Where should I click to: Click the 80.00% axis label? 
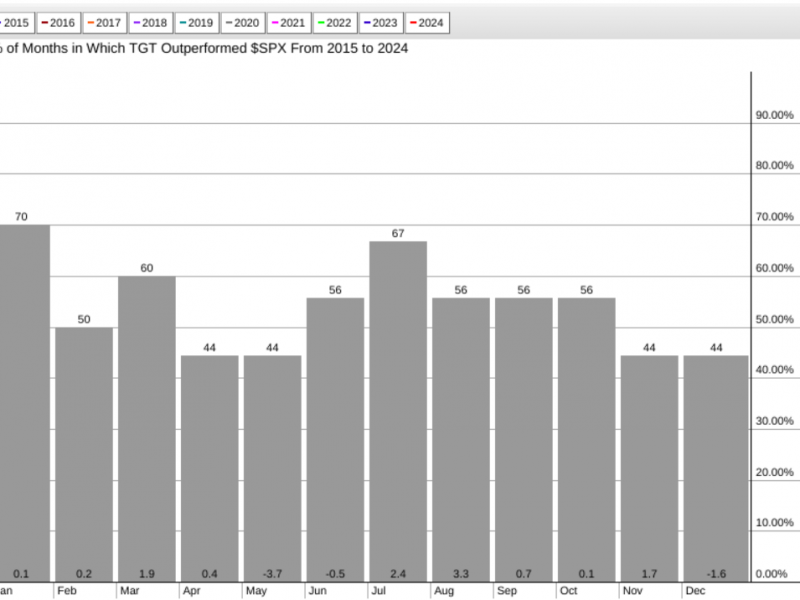click(x=774, y=166)
